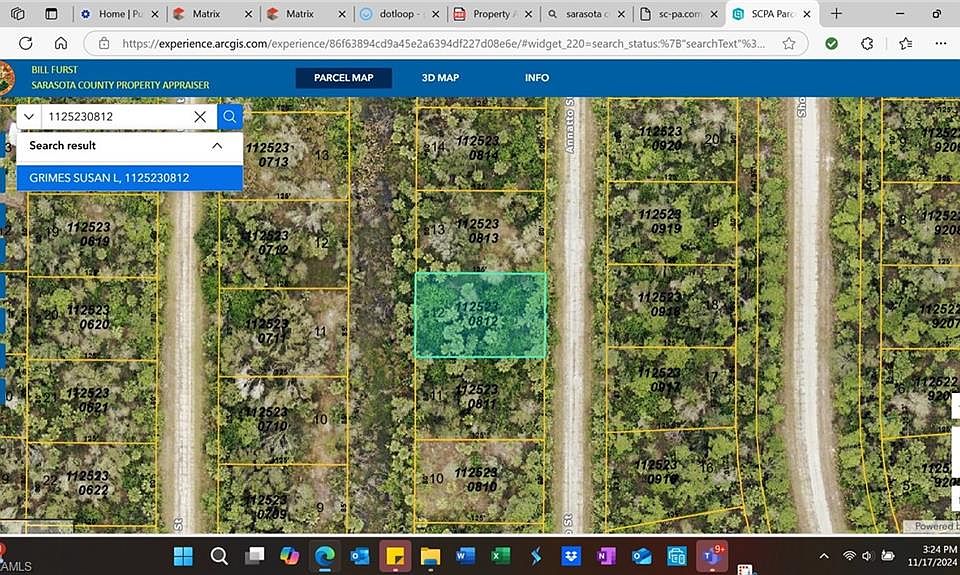Click parcel 112523 0814 on the map
Screen dimensions: 960x575
(481, 149)
